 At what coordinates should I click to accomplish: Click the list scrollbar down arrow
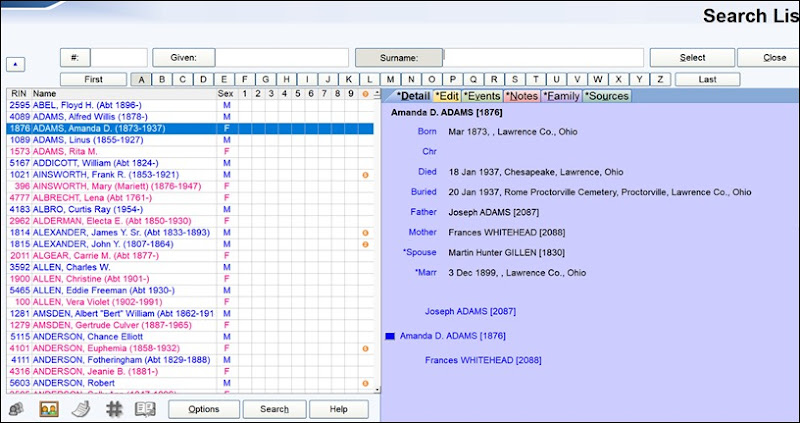[377, 390]
